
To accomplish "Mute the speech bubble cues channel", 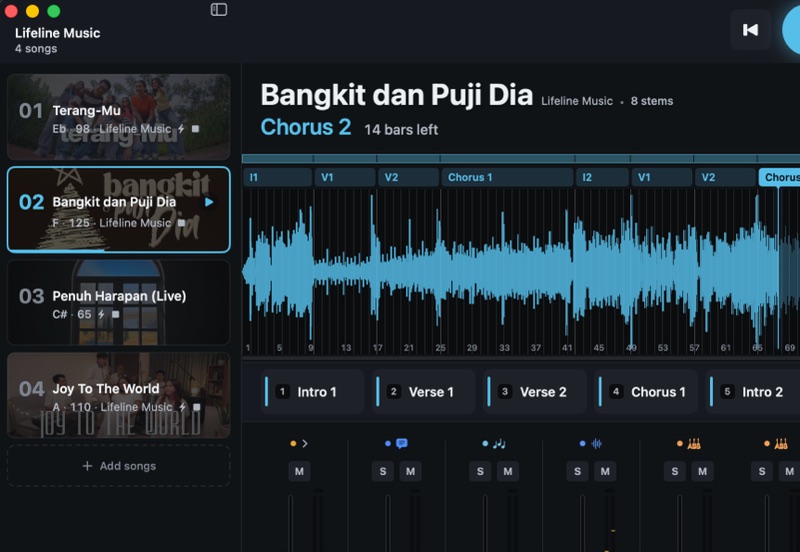I will pyautogui.click(x=410, y=471).
